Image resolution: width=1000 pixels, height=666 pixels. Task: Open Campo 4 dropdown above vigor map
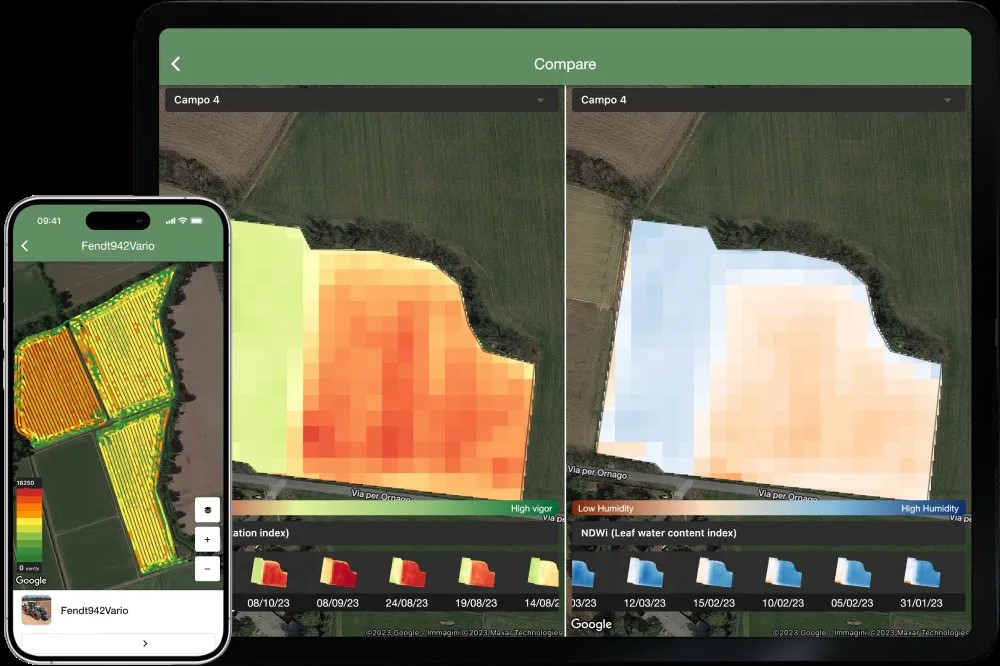click(x=361, y=100)
